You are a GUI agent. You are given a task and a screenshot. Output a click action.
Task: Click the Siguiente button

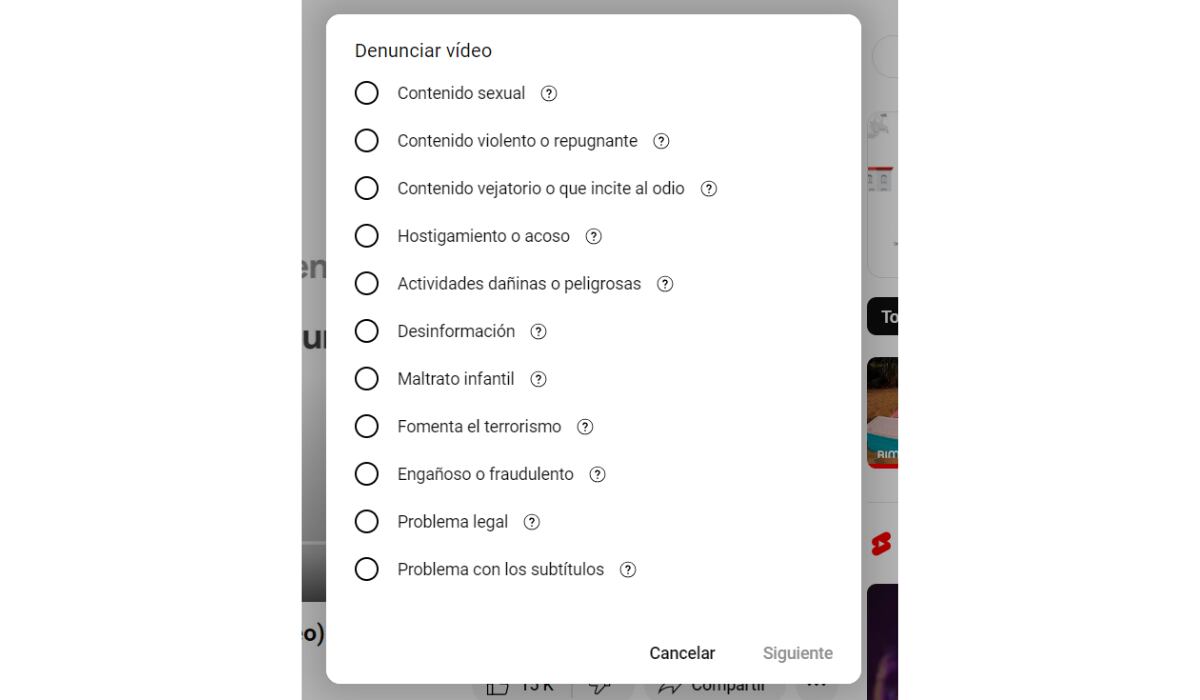coord(797,653)
